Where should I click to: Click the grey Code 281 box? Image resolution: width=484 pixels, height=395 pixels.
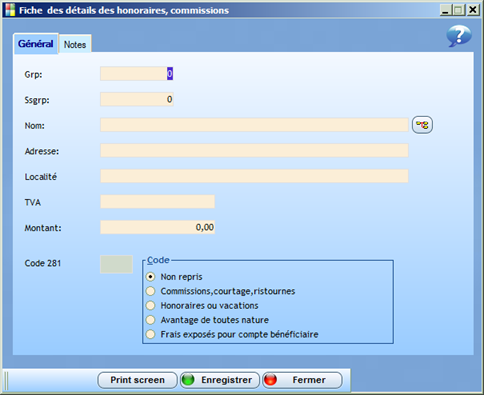(116, 264)
